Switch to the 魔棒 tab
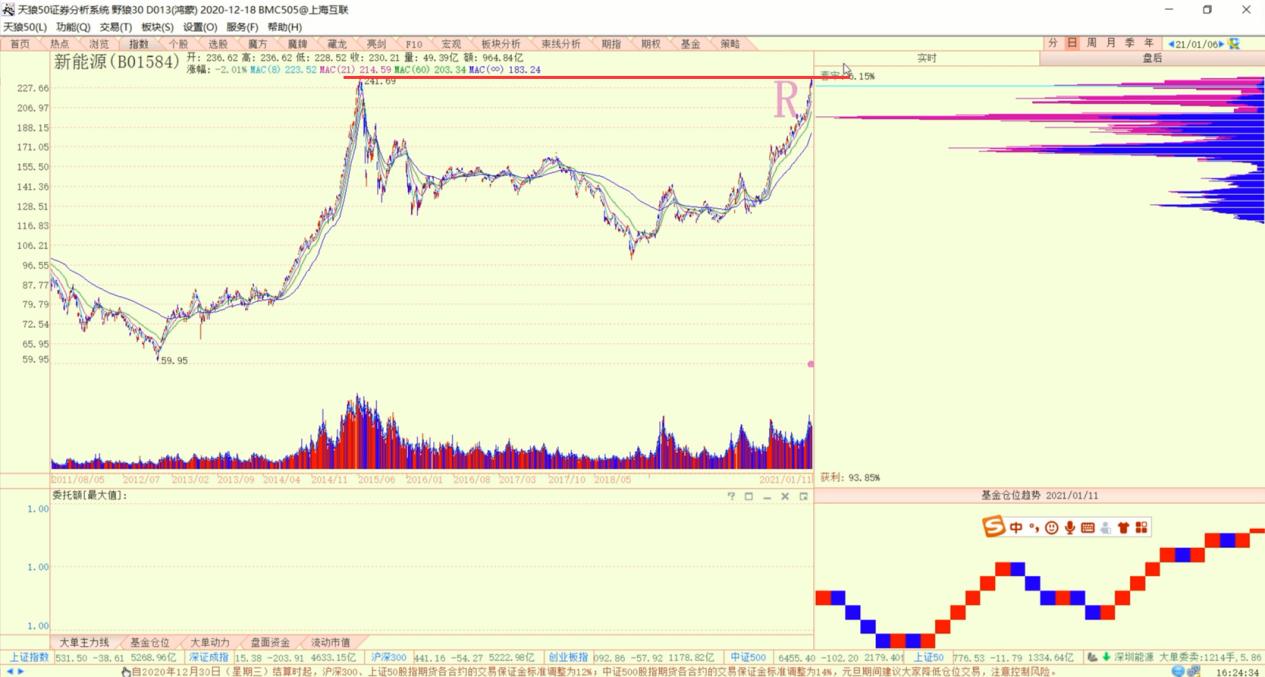The height and width of the screenshot is (677, 1265). [x=297, y=44]
